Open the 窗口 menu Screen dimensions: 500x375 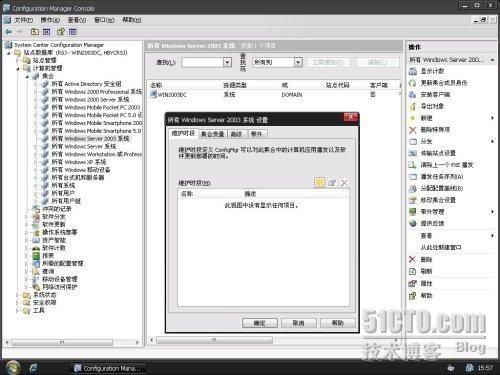[104, 20]
